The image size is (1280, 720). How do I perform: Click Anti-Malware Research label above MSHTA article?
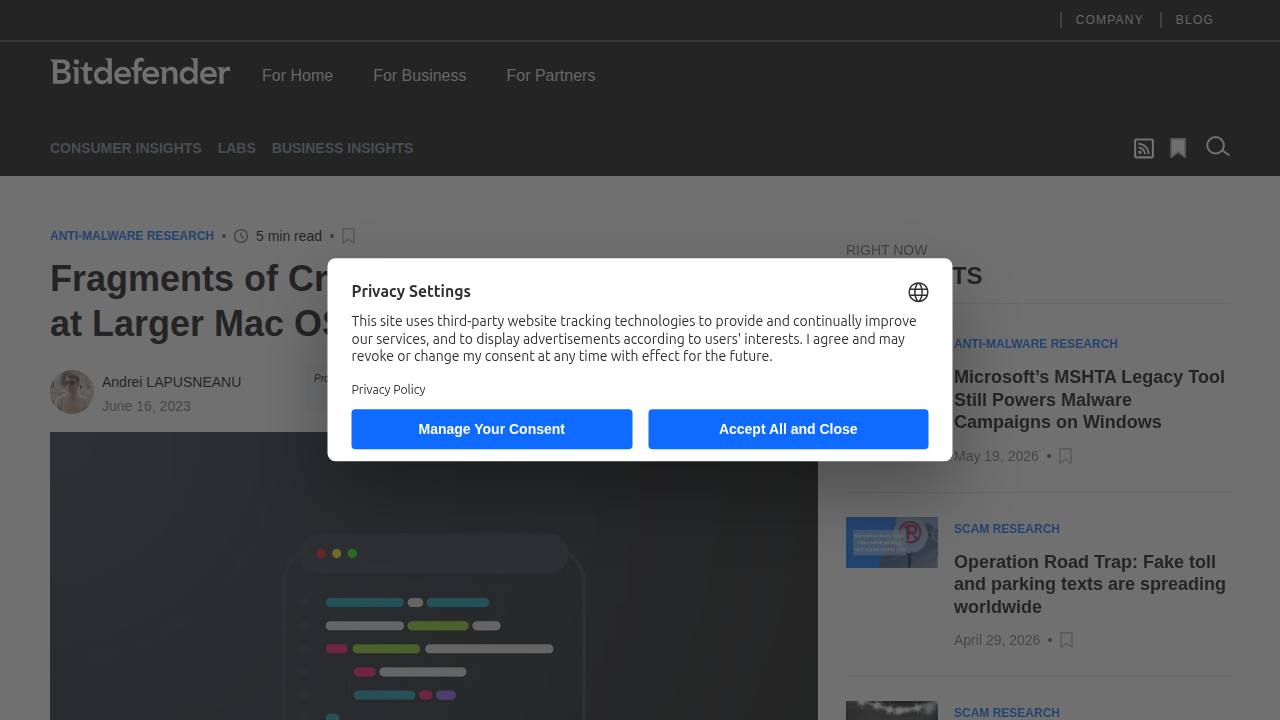[1035, 344]
